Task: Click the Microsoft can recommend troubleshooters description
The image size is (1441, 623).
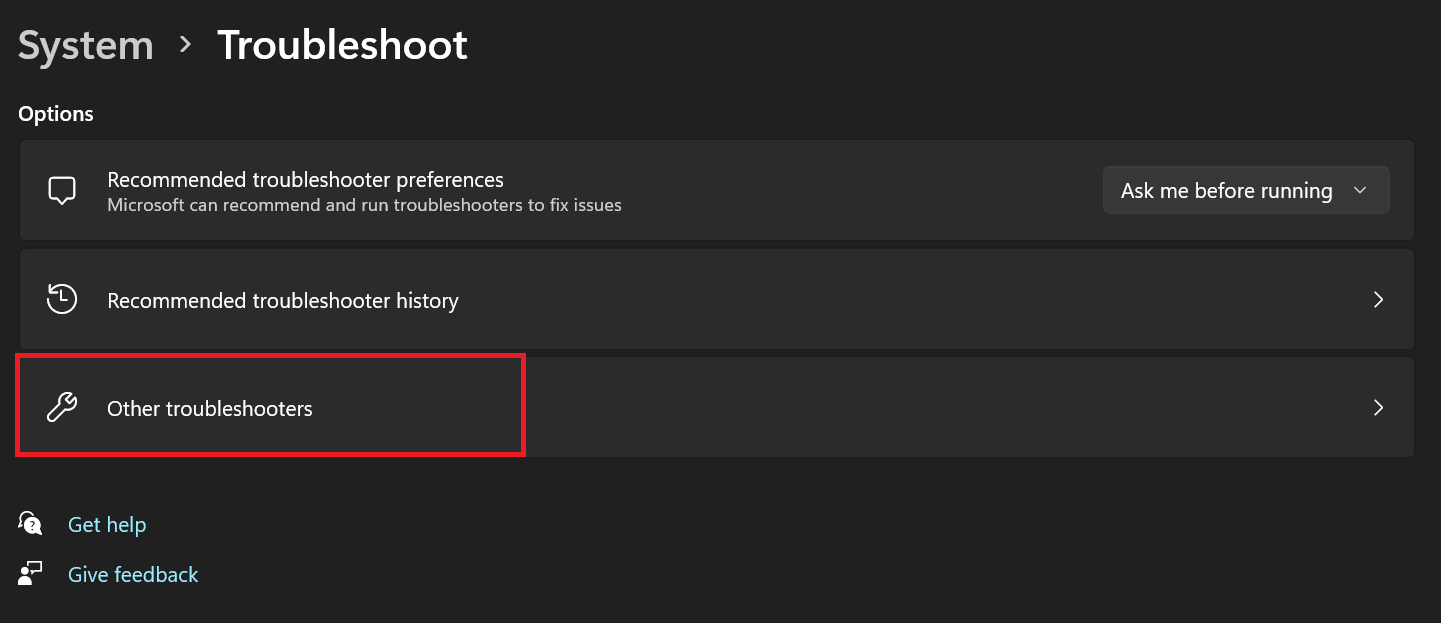Action: click(x=364, y=205)
